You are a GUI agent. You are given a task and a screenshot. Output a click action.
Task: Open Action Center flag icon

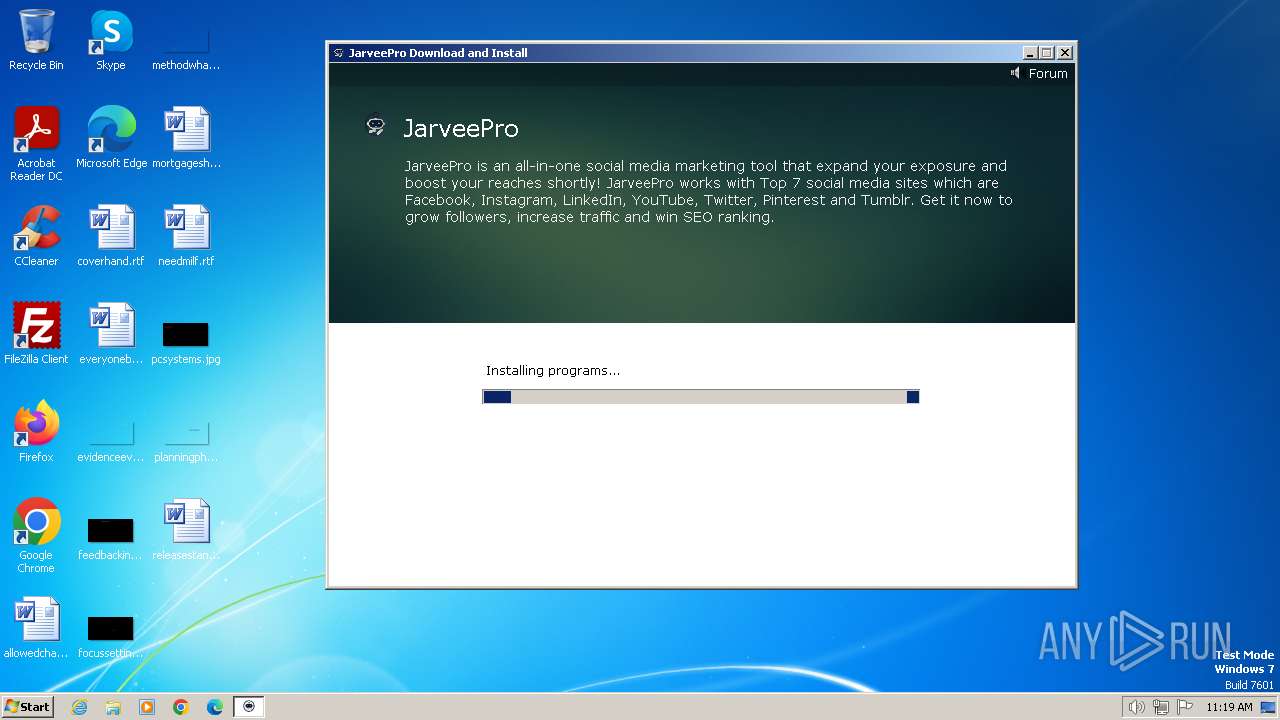coord(1186,707)
